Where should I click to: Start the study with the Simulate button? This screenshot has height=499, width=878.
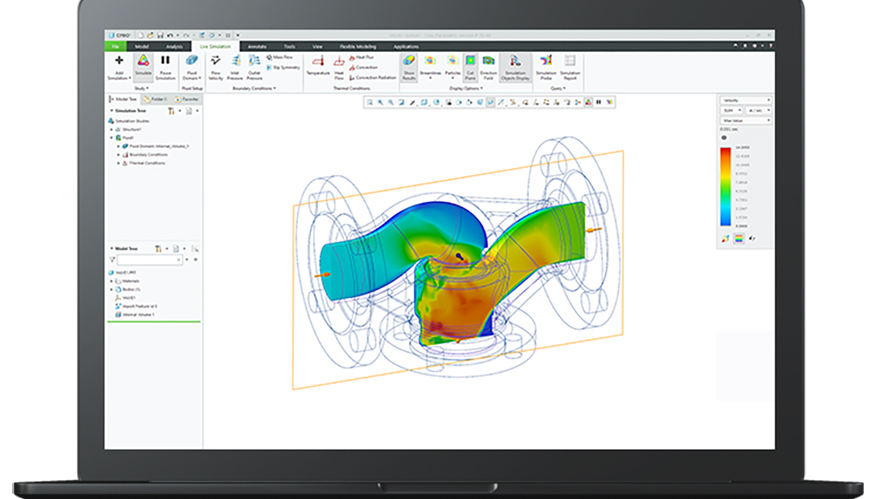coord(143,62)
